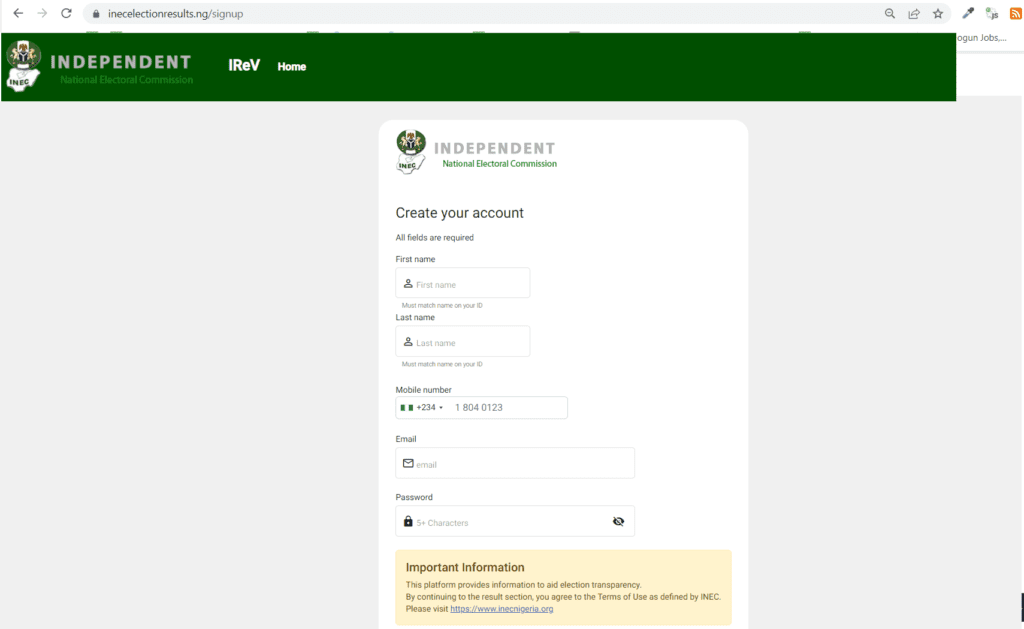Click 'INDEPENDENT' wordmark in green header
Image resolution: width=1024 pixels, height=629 pixels.
121,62
